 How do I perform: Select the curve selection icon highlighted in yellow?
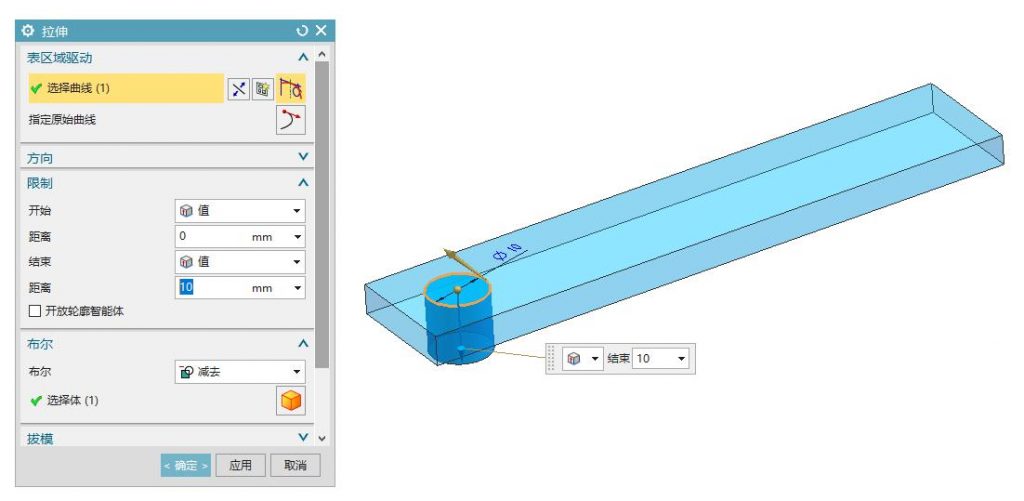tap(291, 89)
